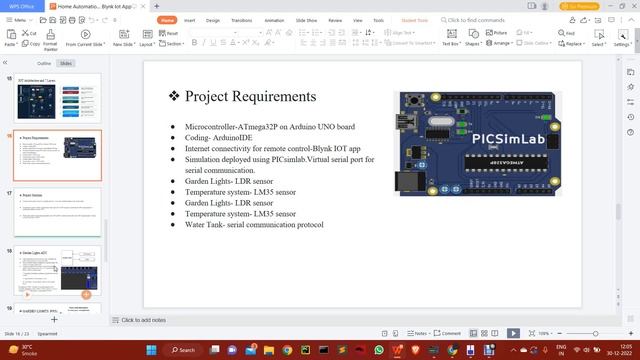Viewport: 640px width, 360px height.
Task: Switch to Reading view
Action: click(x=495, y=333)
